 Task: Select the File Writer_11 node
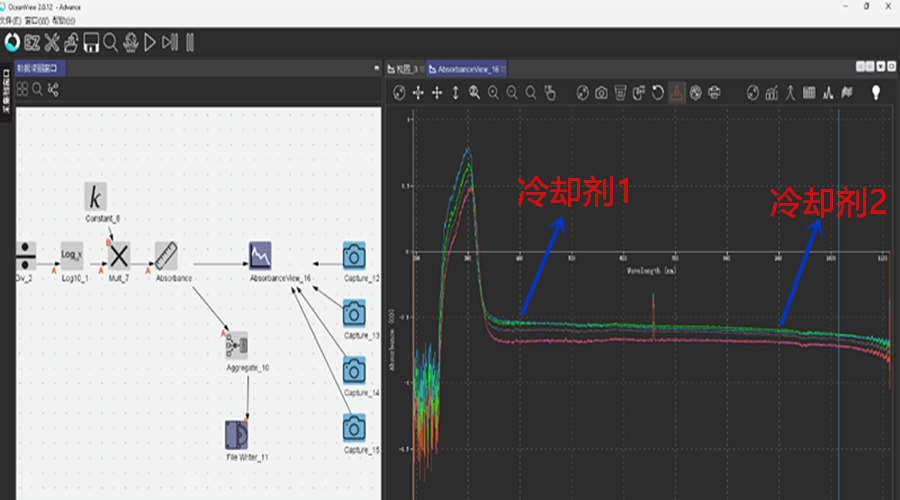coord(237,435)
